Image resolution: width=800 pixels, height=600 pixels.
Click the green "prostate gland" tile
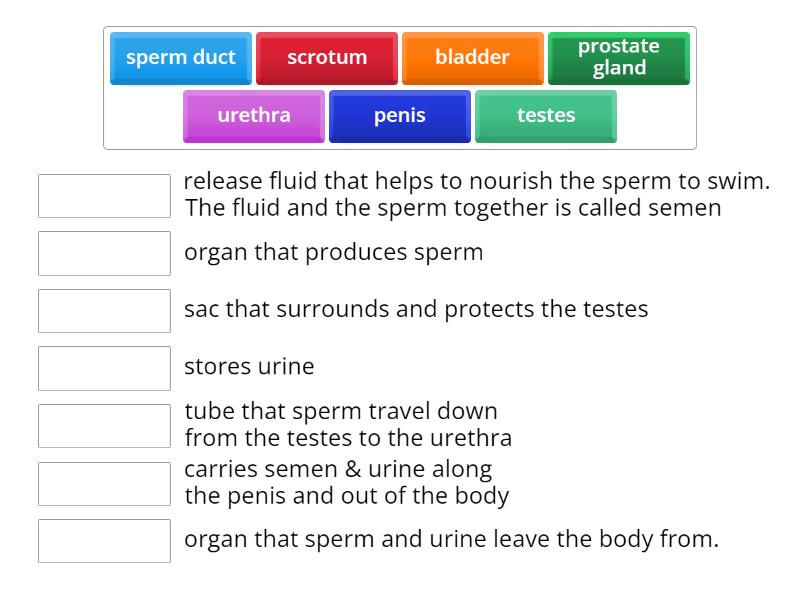point(618,58)
